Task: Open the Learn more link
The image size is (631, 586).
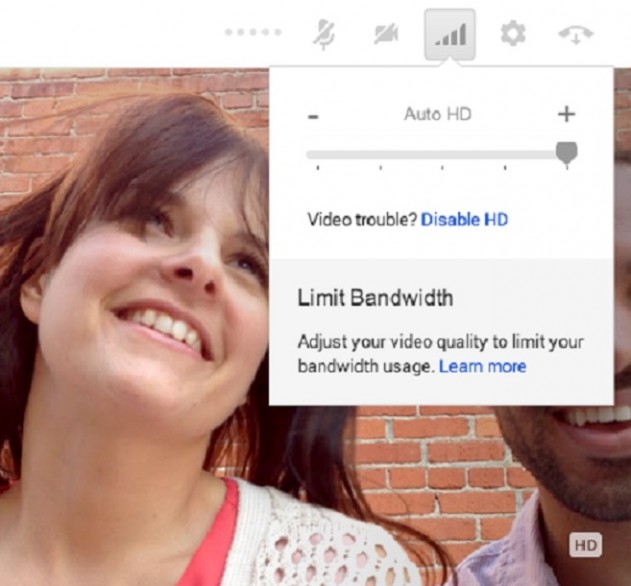Action: (x=482, y=366)
